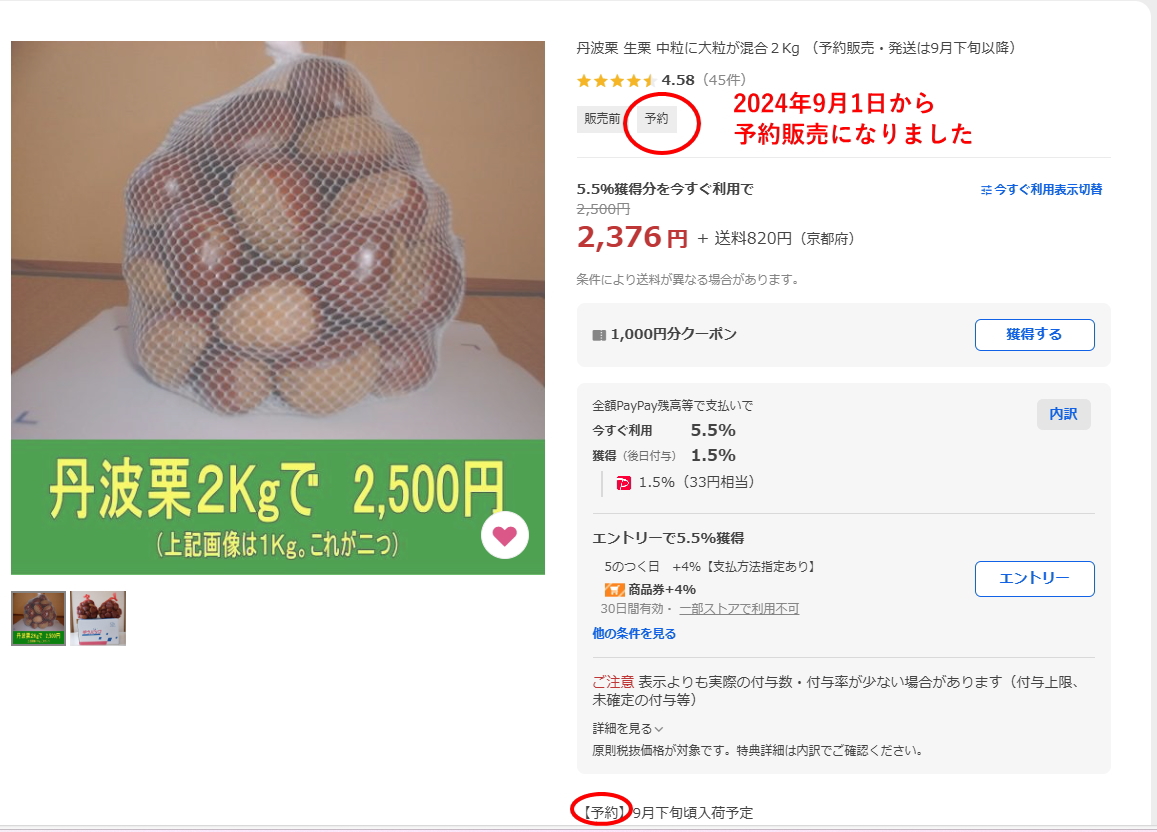Click the 予約 tag label
1157x832 pixels.
[656, 119]
